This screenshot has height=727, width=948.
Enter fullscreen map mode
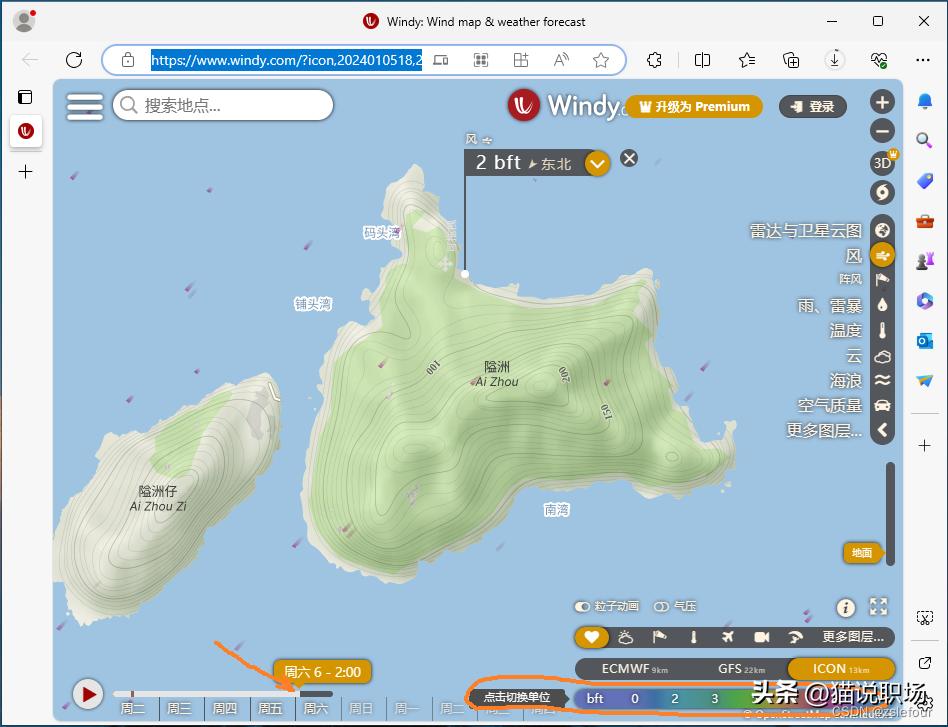878,606
